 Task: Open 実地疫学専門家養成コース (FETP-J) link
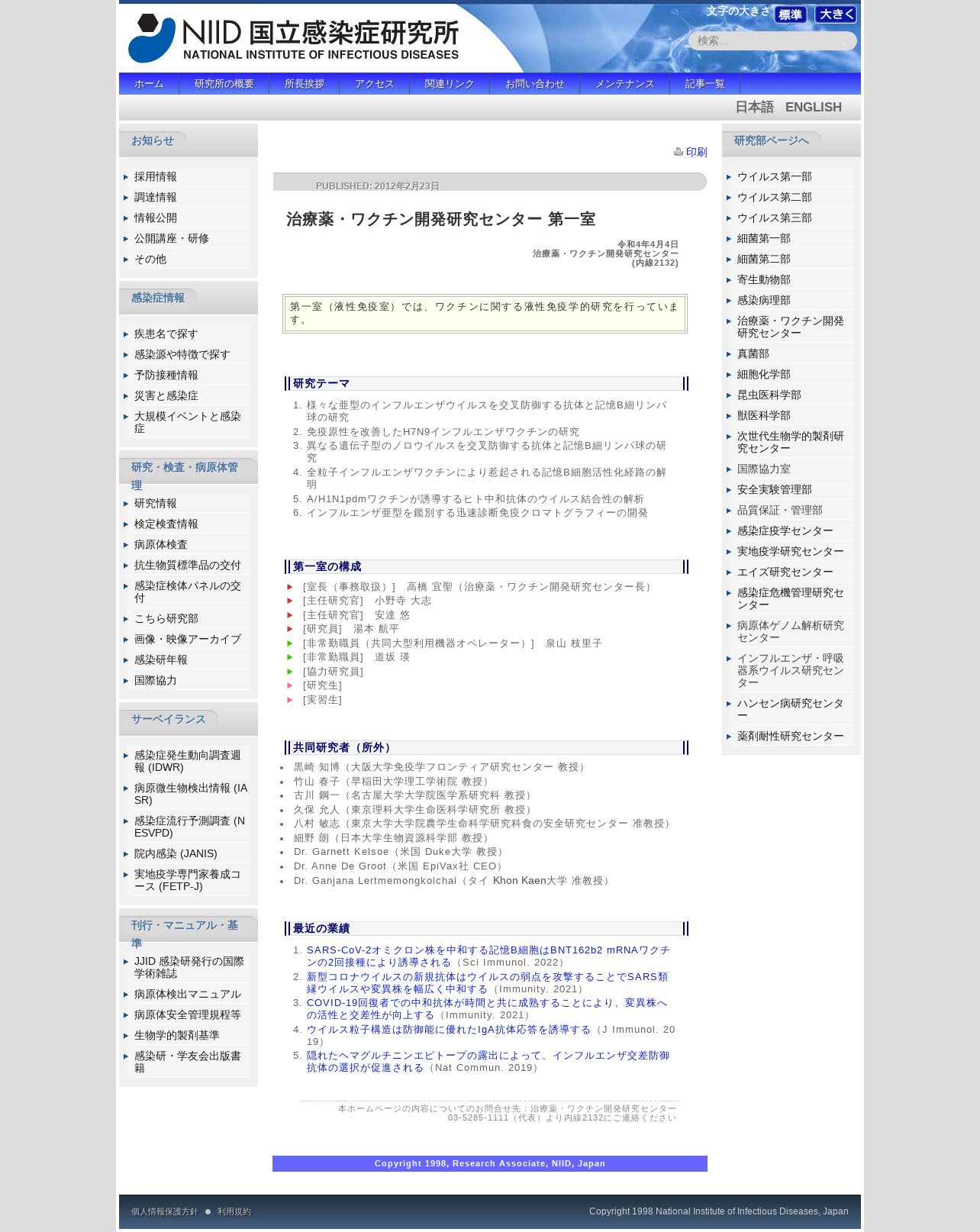click(x=188, y=881)
